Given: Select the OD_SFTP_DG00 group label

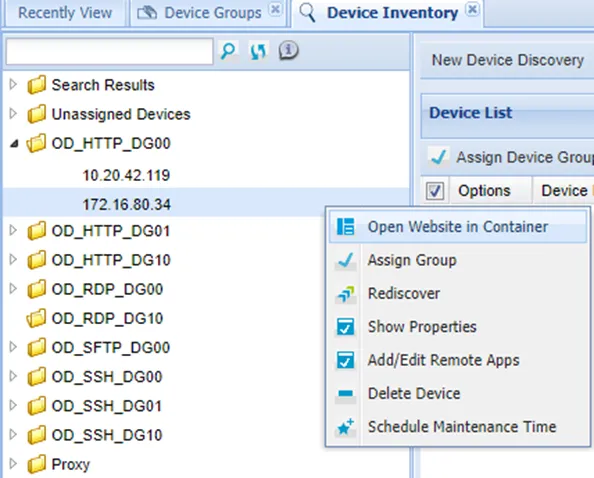Looking at the screenshot, I should 111,347.
